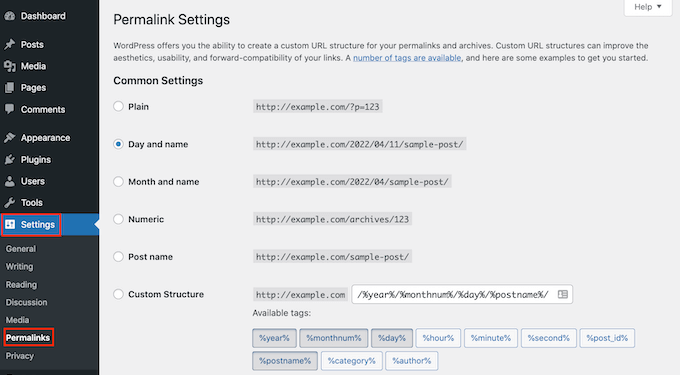Add the %second% tag

[548, 338]
